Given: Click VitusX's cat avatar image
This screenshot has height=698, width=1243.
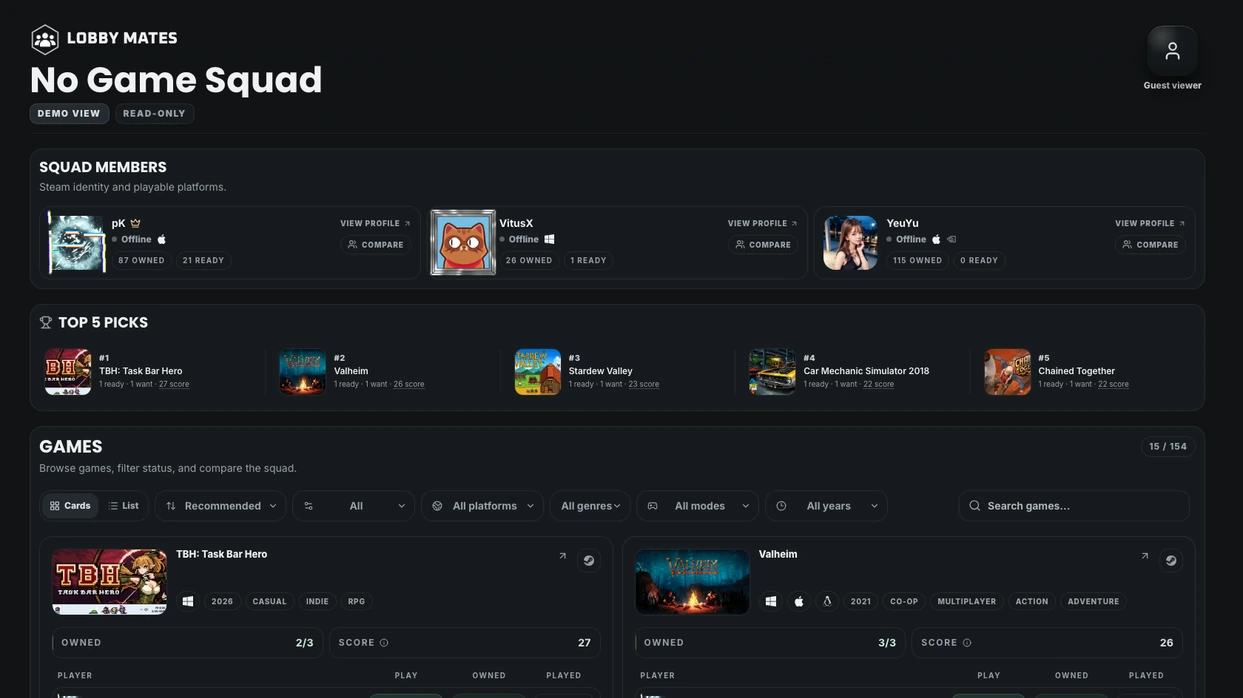Looking at the screenshot, I should pyautogui.click(x=463, y=242).
